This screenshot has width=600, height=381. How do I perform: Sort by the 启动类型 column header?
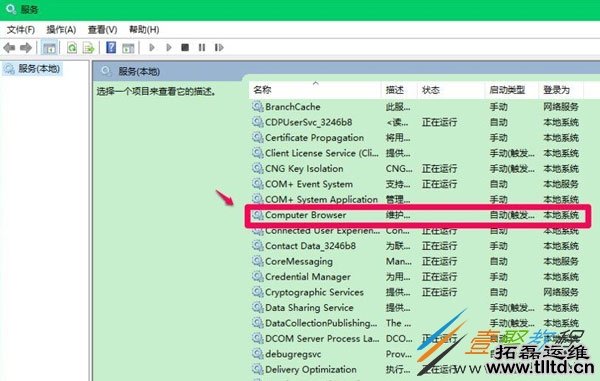pos(512,90)
